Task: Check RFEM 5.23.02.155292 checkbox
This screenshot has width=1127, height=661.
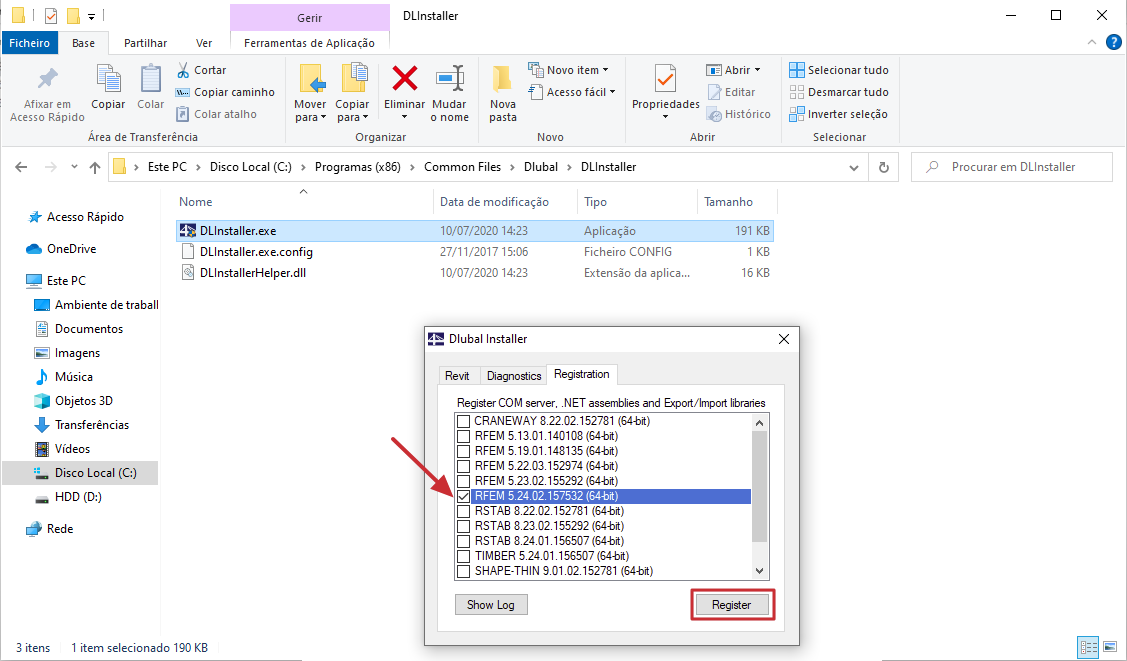Action: tap(464, 481)
